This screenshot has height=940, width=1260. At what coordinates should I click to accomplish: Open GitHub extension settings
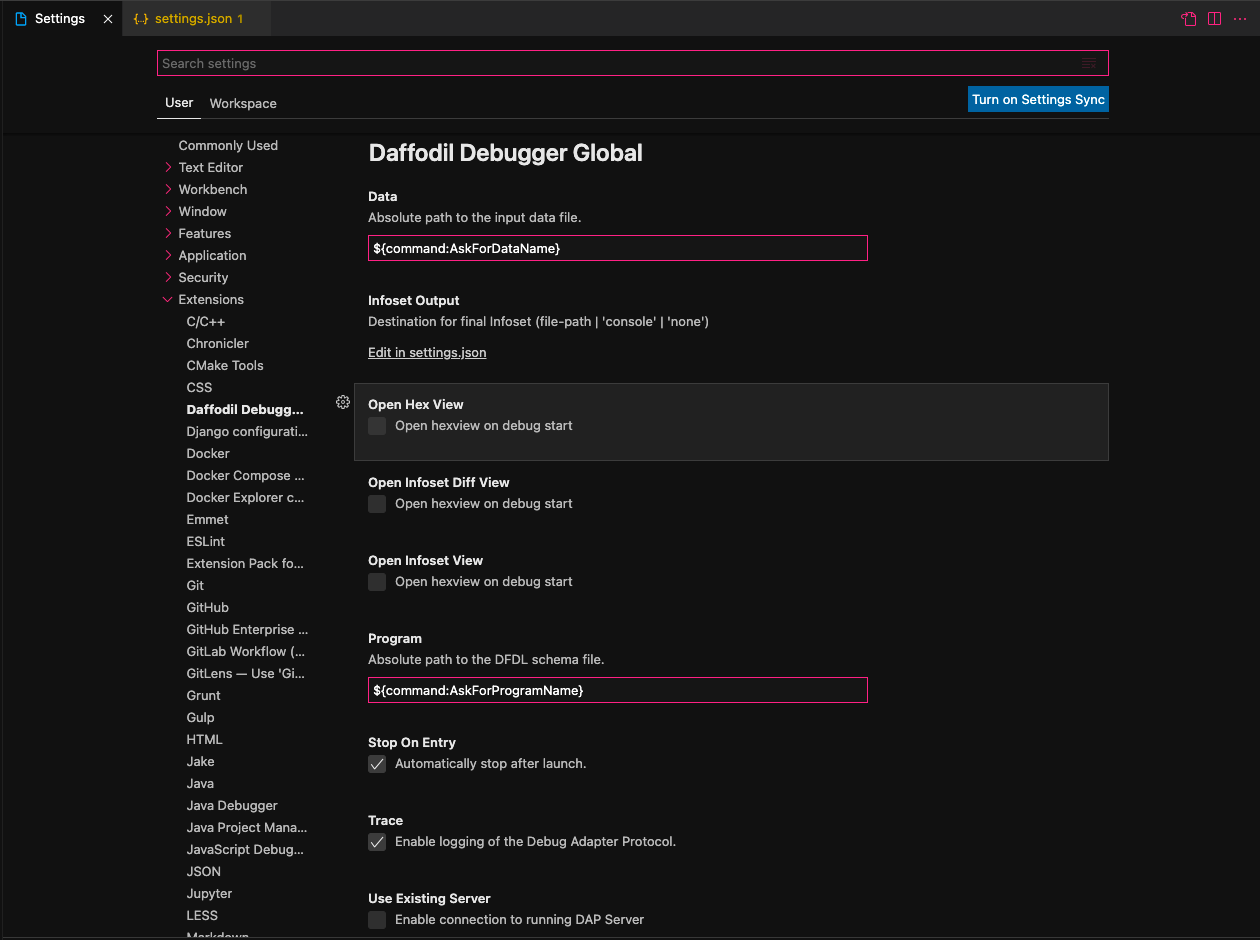[x=208, y=607]
